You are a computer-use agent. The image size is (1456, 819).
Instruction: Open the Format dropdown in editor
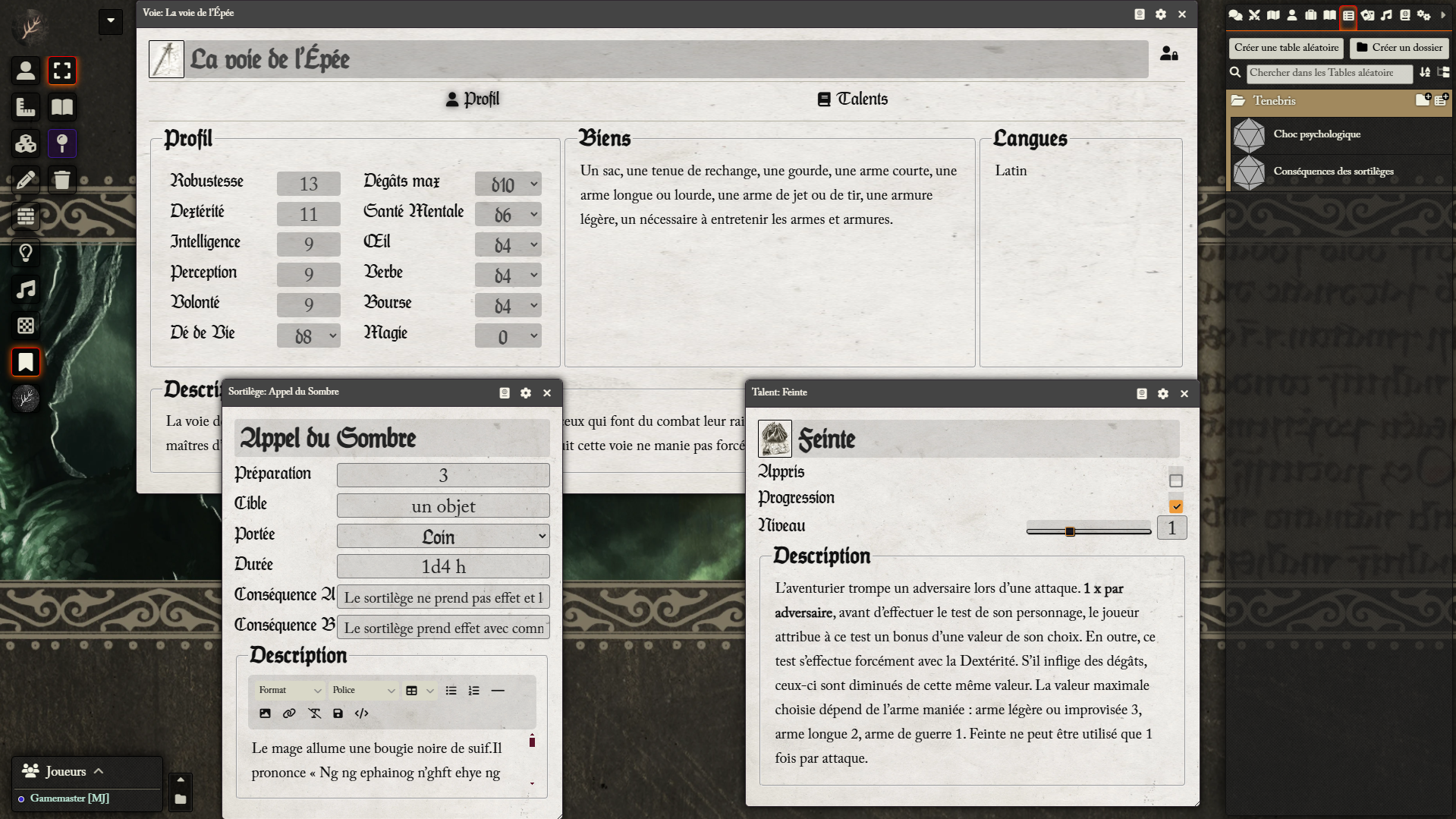pos(290,691)
